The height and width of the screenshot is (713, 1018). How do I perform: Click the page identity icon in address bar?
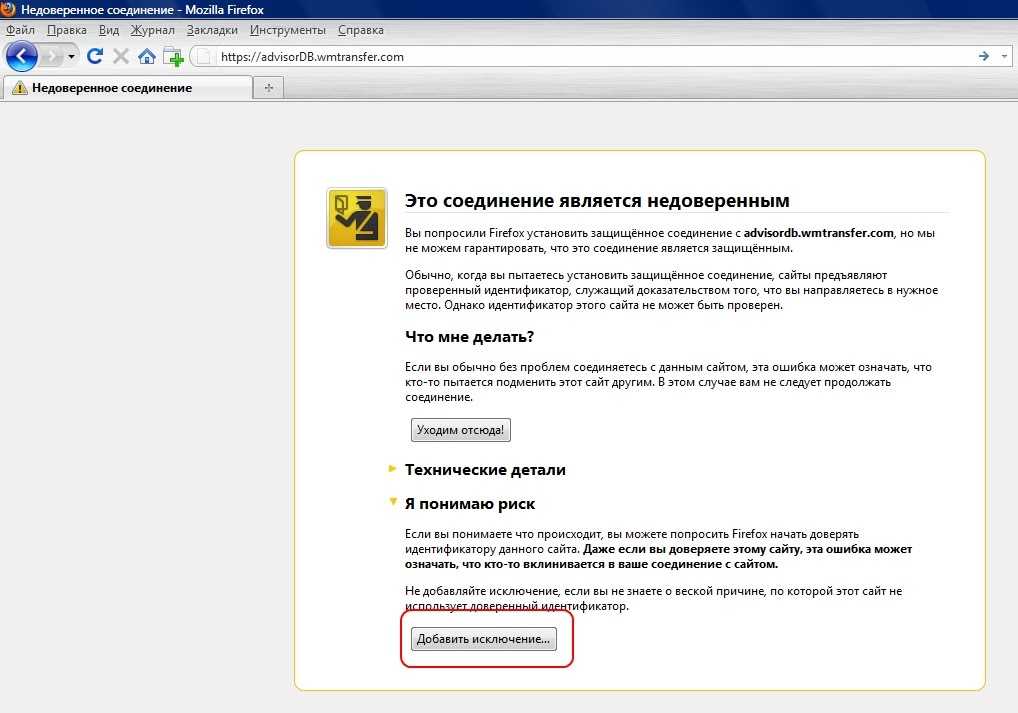203,56
